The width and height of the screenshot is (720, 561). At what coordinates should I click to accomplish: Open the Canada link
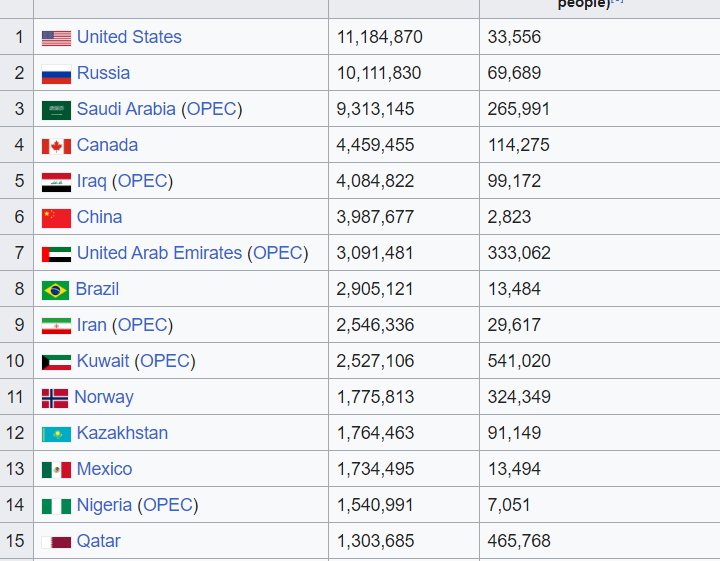(107, 145)
